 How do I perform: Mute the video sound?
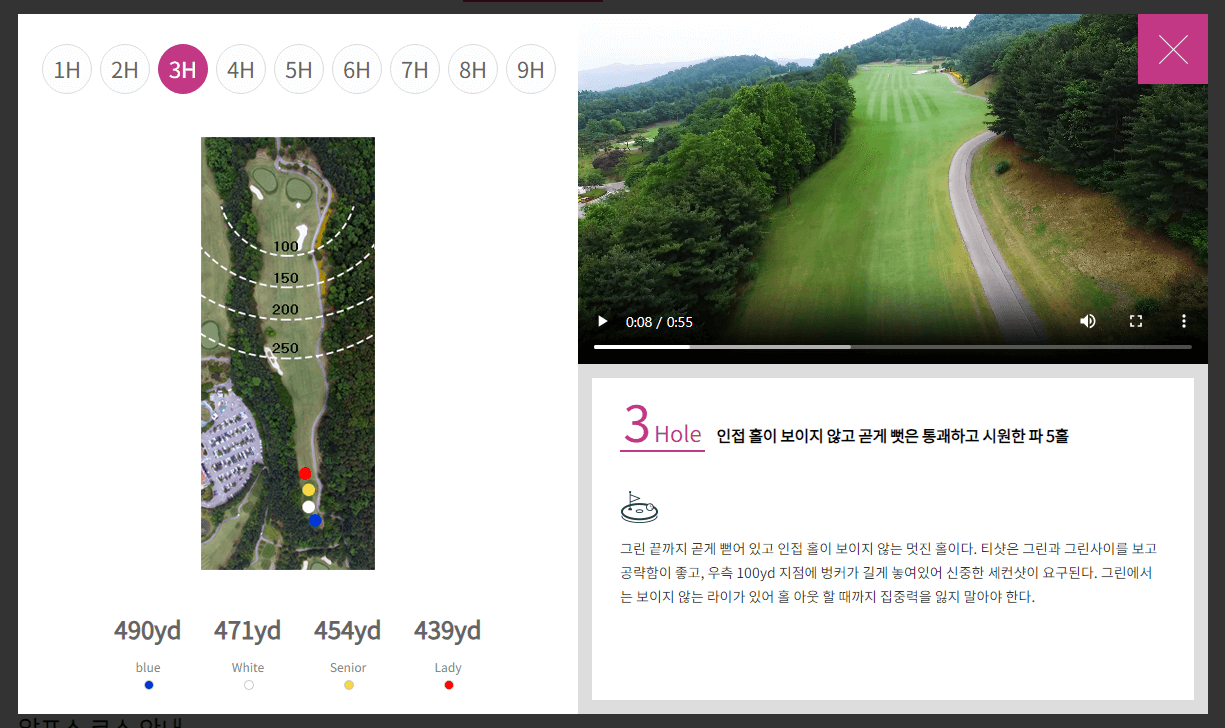point(1087,321)
